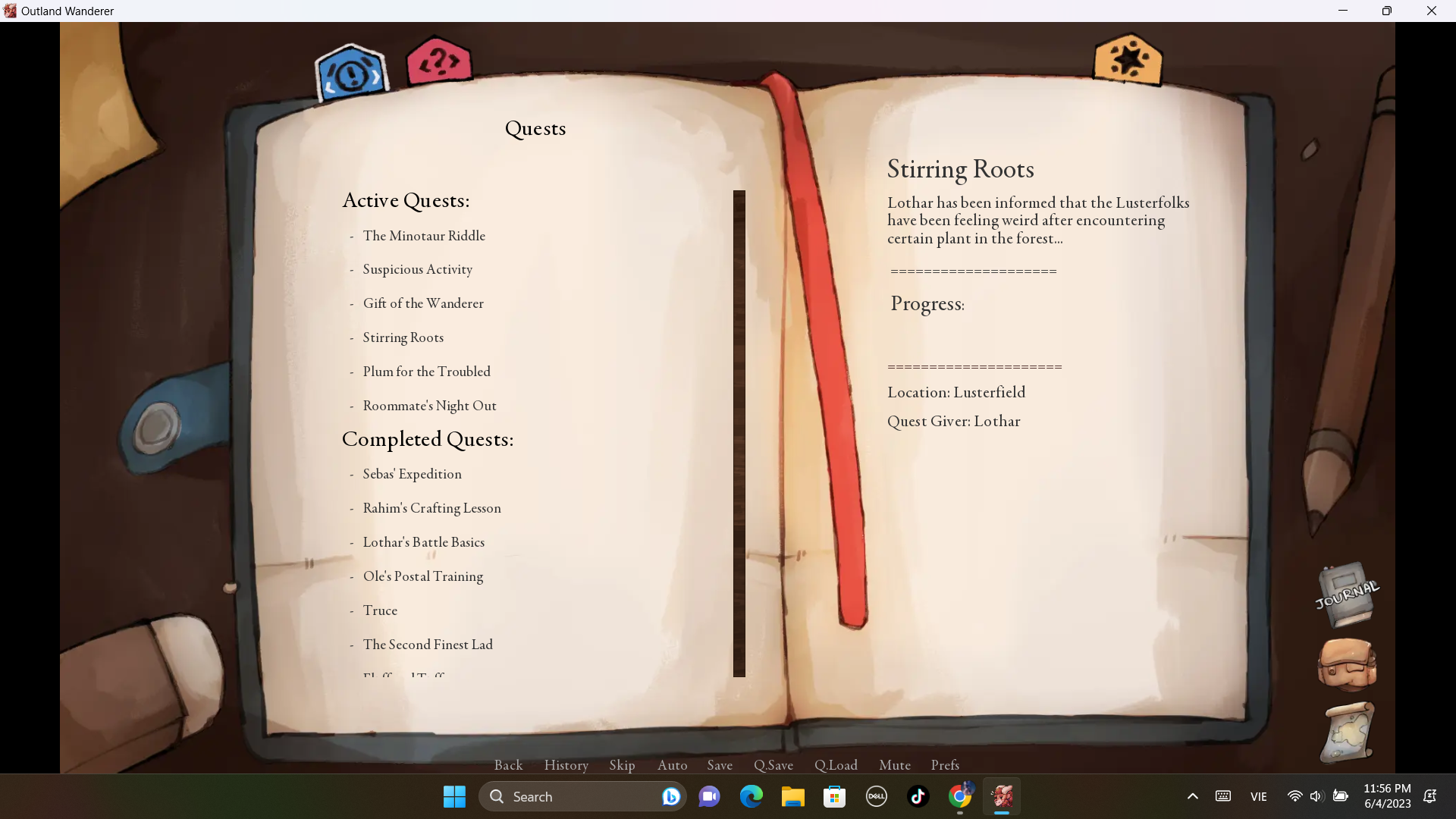This screenshot has height=819, width=1456.
Task: View Ole's Postal Training quest
Action: (x=422, y=576)
